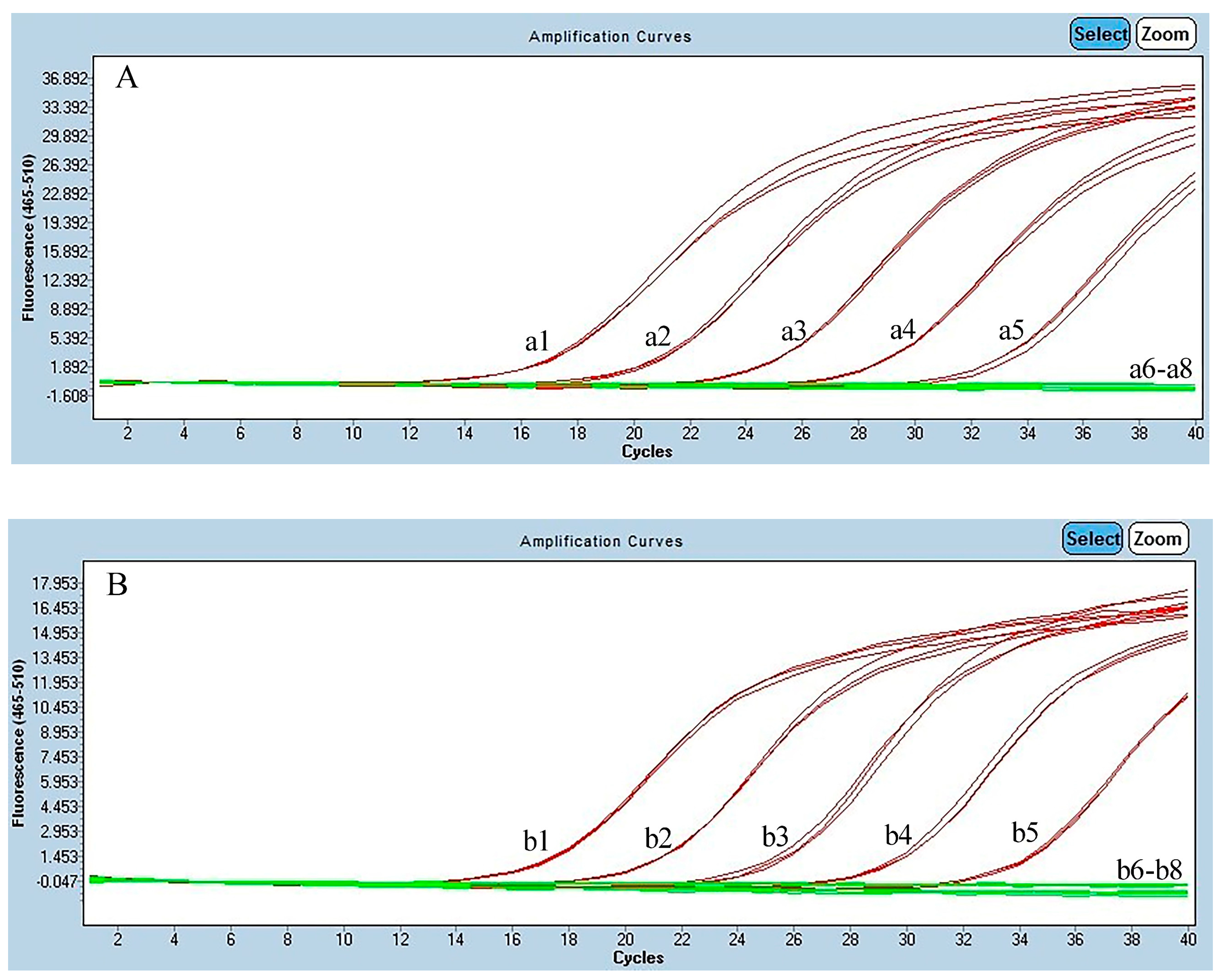
Task: Click the a6-a8 curve label
Action: pos(1161,369)
